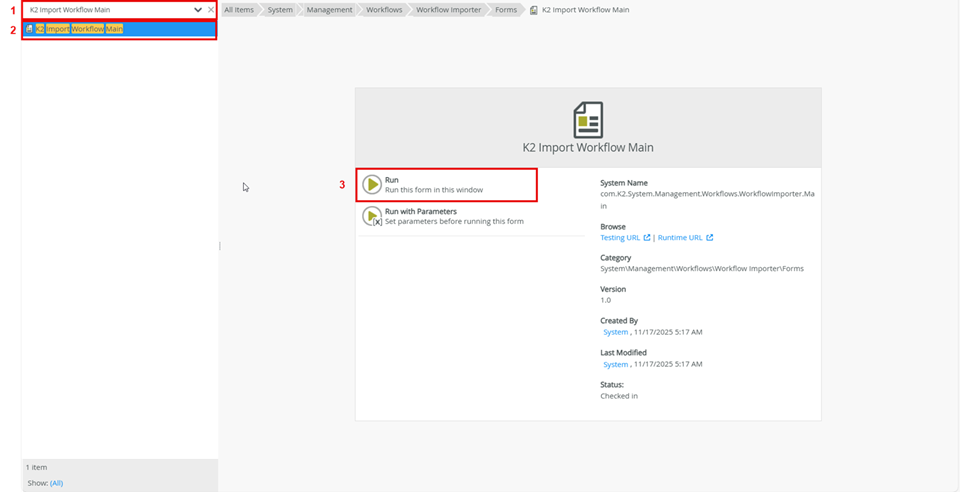Image resolution: width=960 pixels, height=492 pixels.
Task: Click the external link icon beside Testing URL
Action: (x=647, y=238)
